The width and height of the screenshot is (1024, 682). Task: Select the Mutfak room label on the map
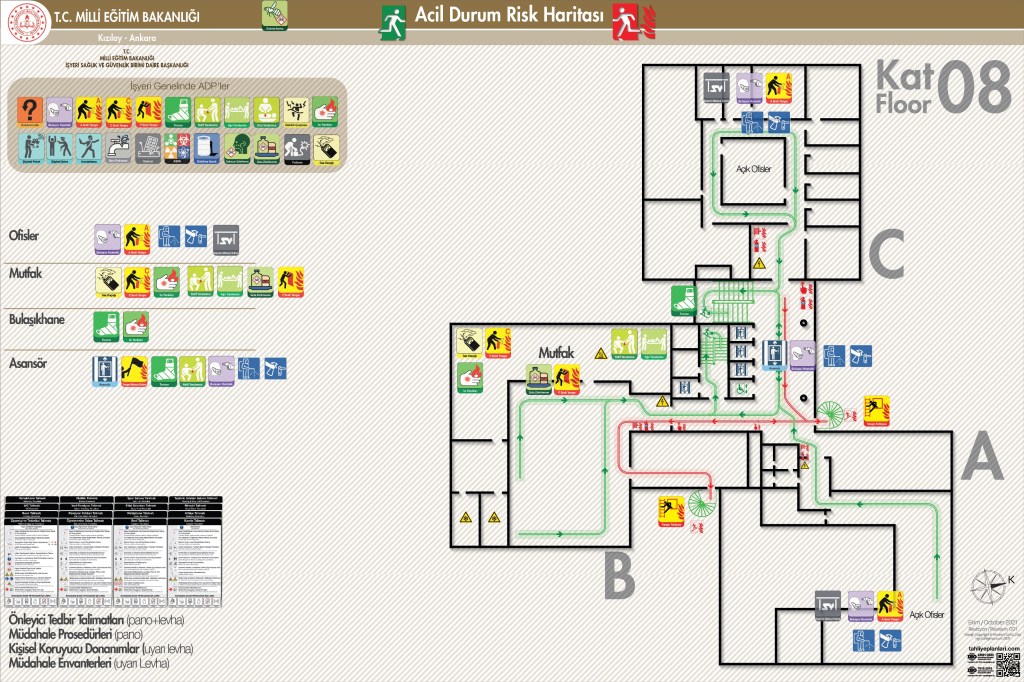click(555, 353)
